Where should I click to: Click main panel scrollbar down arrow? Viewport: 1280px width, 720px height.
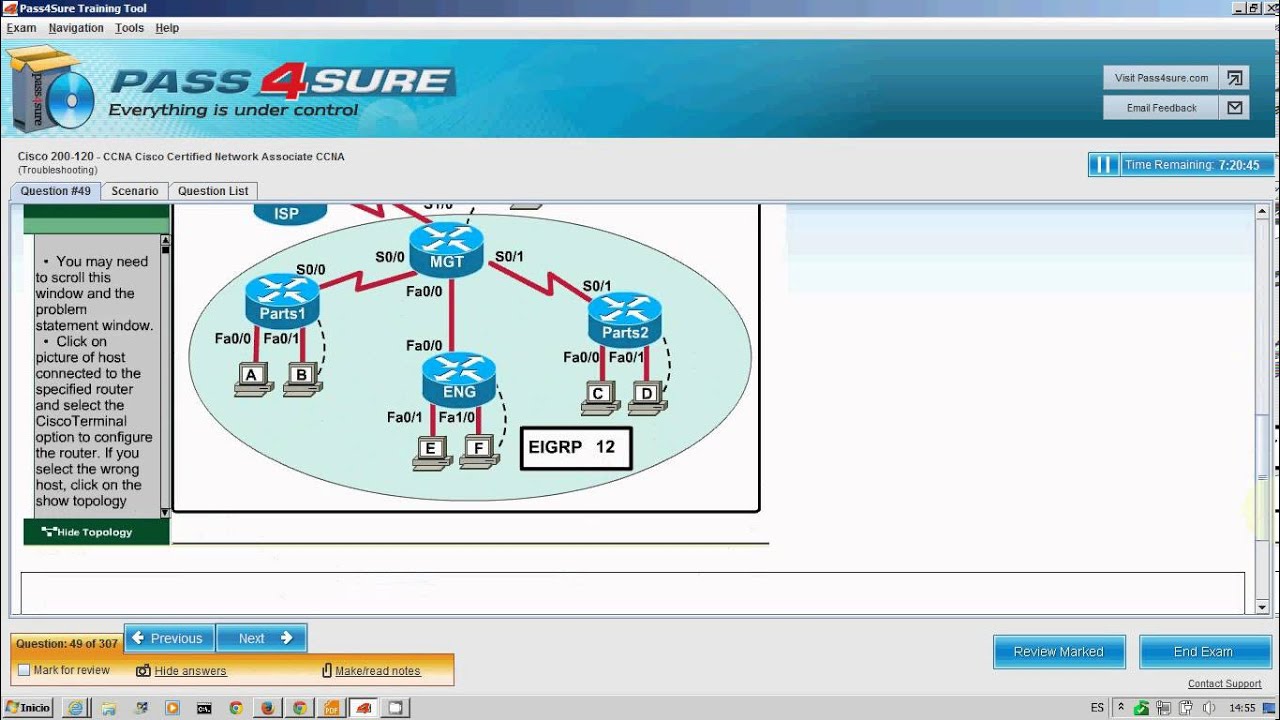tap(1263, 605)
